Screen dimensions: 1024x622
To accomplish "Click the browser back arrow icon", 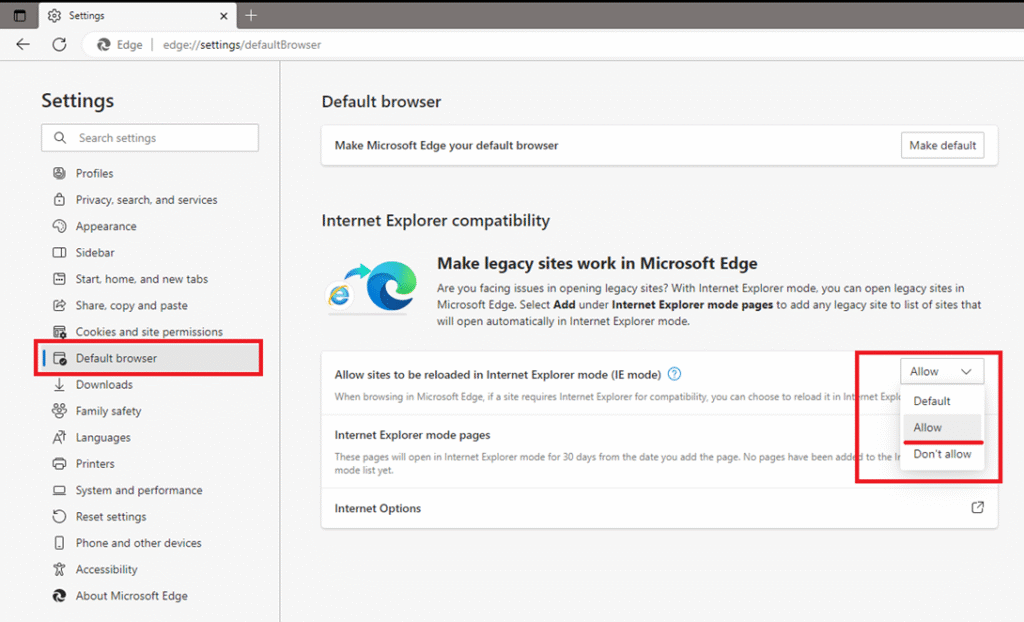I will pos(23,45).
